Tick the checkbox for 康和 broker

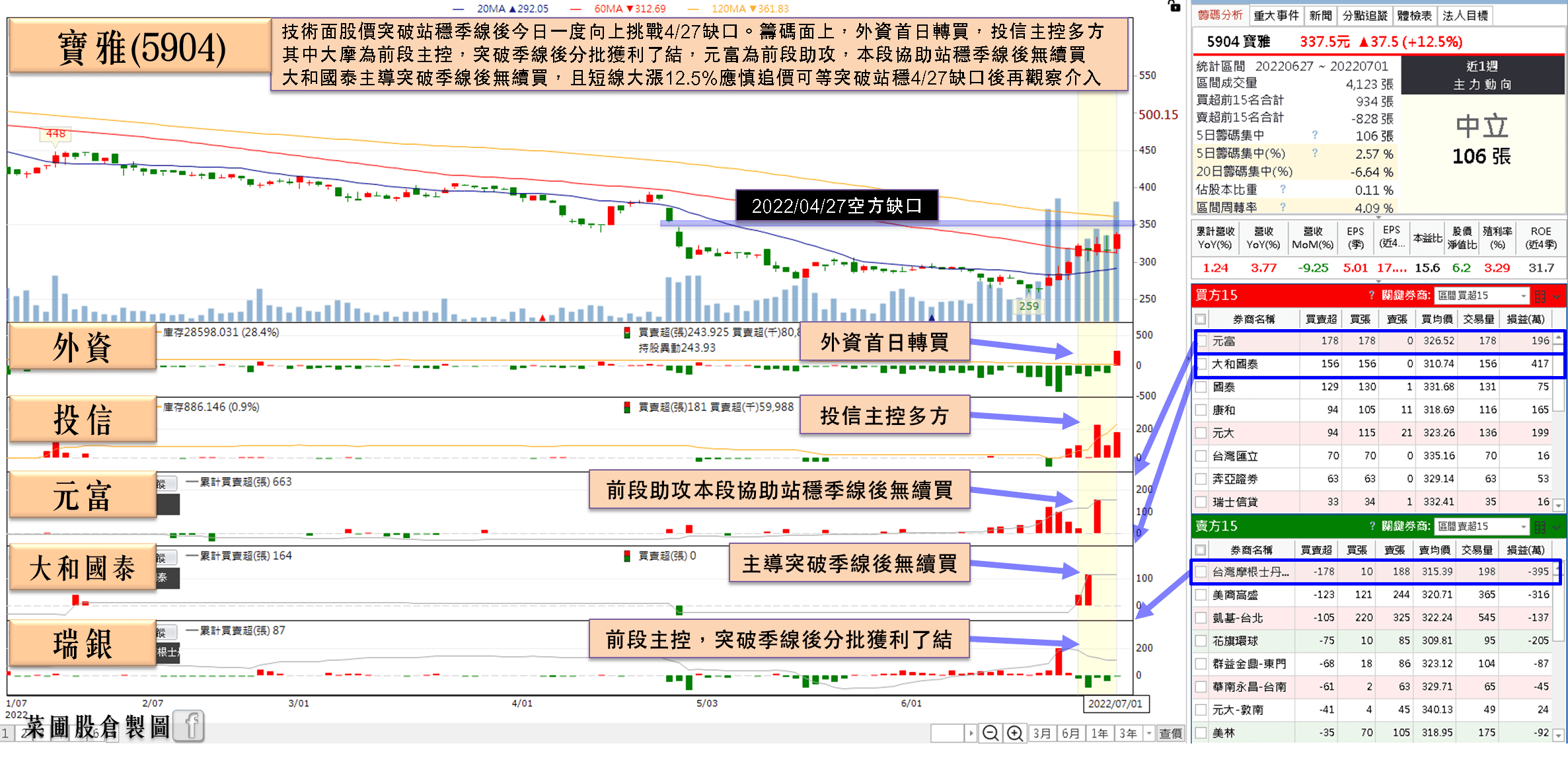click(1201, 410)
